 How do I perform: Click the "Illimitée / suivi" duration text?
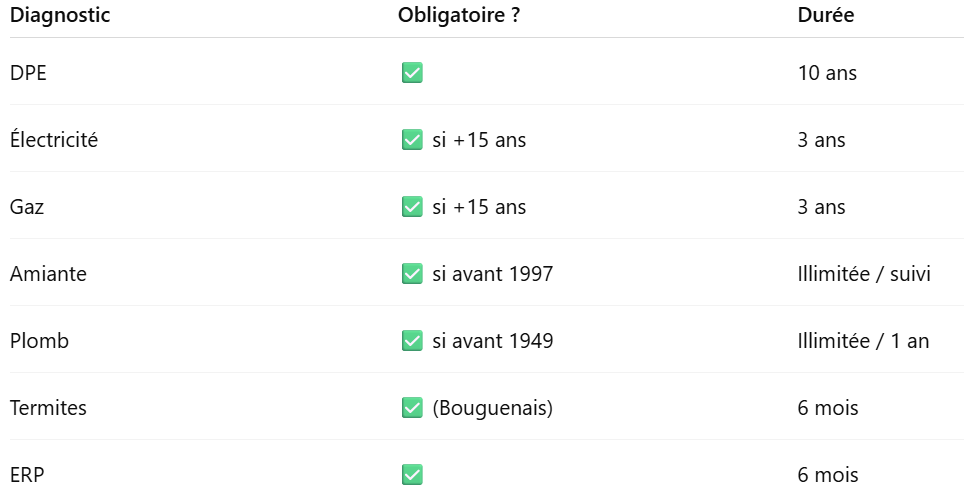click(x=864, y=274)
